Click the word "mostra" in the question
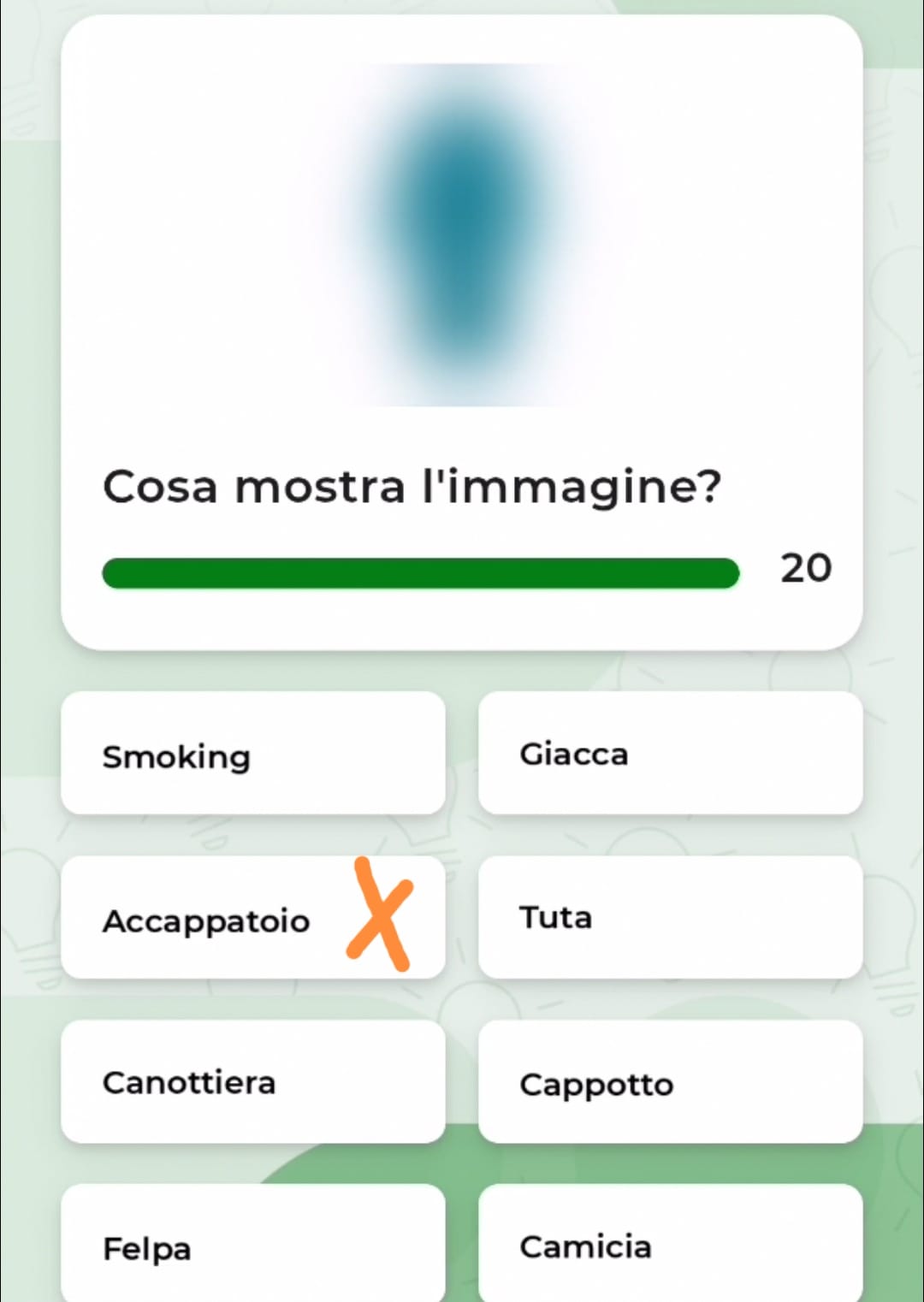Image resolution: width=924 pixels, height=1302 pixels. (320, 487)
